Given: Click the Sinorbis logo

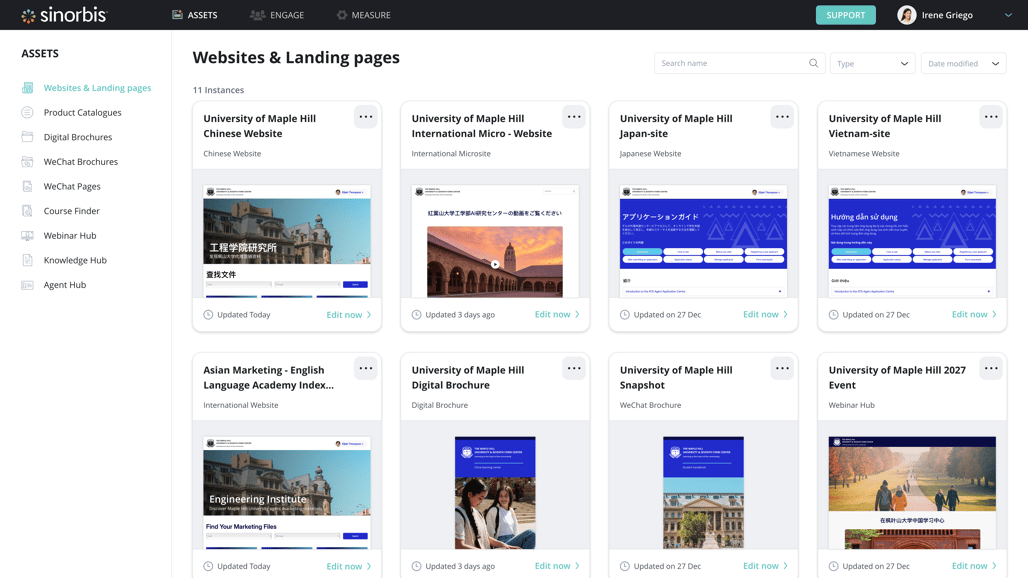Looking at the screenshot, I should tap(64, 15).
